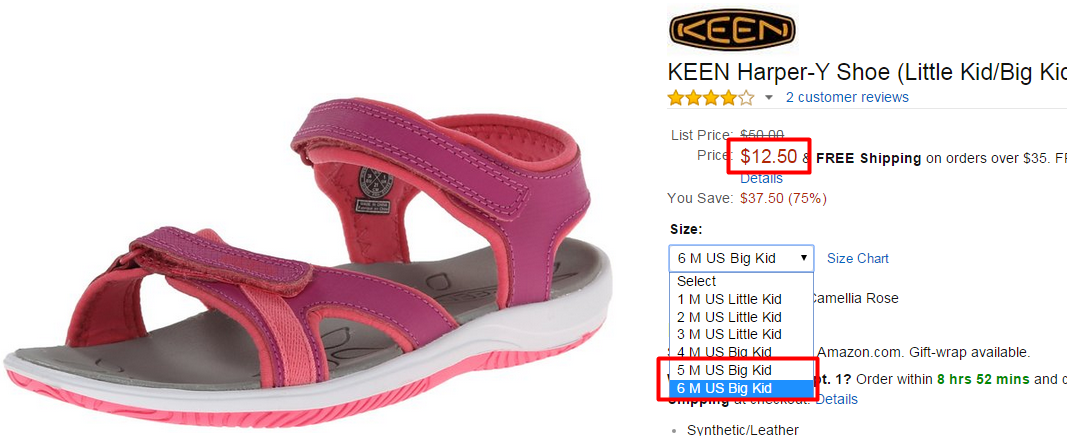Click the KEEN brand logo
1067x436 pixels.
coord(732,30)
